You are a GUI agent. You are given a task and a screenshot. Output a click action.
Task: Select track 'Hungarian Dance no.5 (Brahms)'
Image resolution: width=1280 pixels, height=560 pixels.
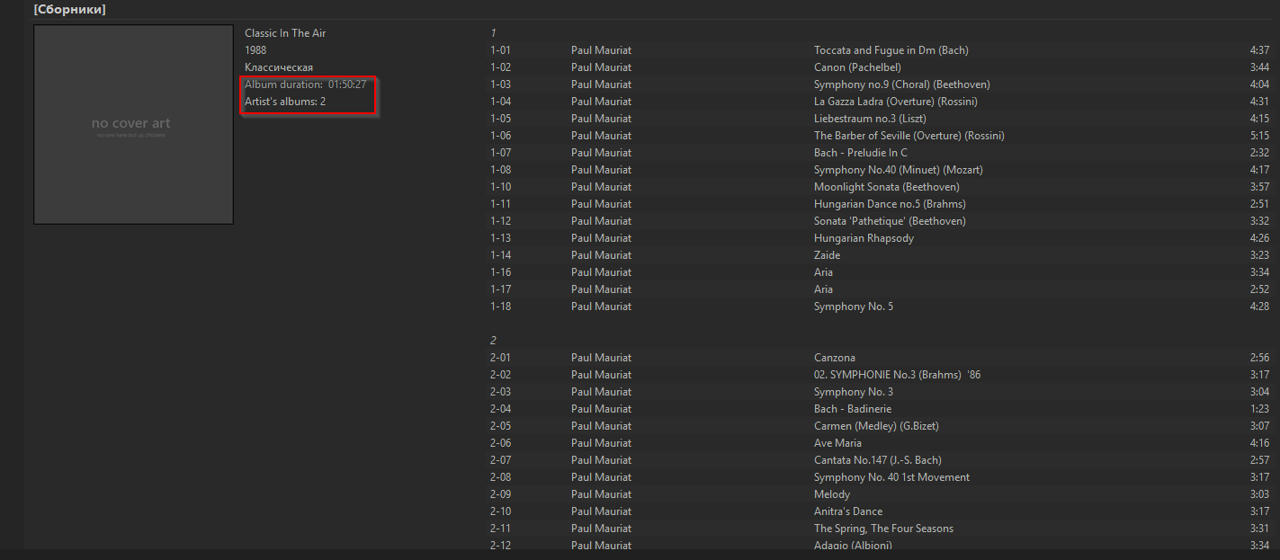point(880,203)
